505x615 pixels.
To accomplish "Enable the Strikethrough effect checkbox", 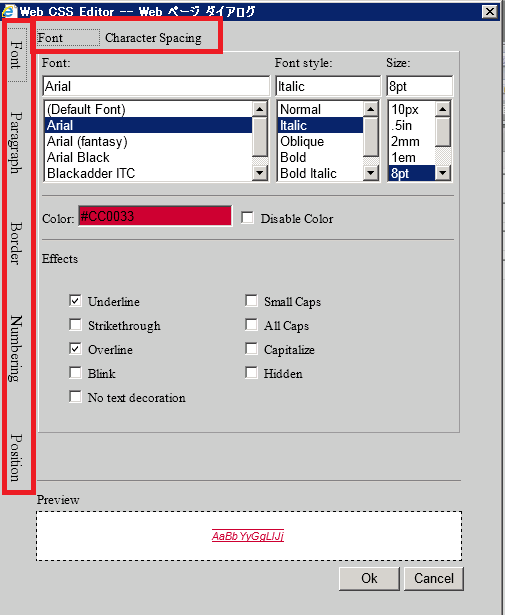I will point(75,325).
